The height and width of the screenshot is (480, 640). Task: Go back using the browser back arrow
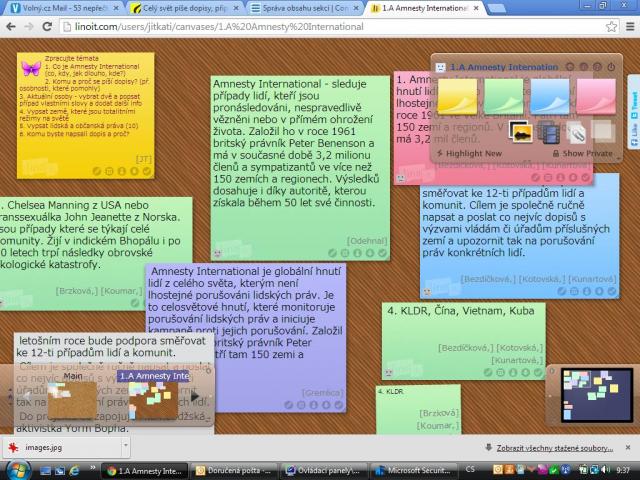[x=11, y=27]
